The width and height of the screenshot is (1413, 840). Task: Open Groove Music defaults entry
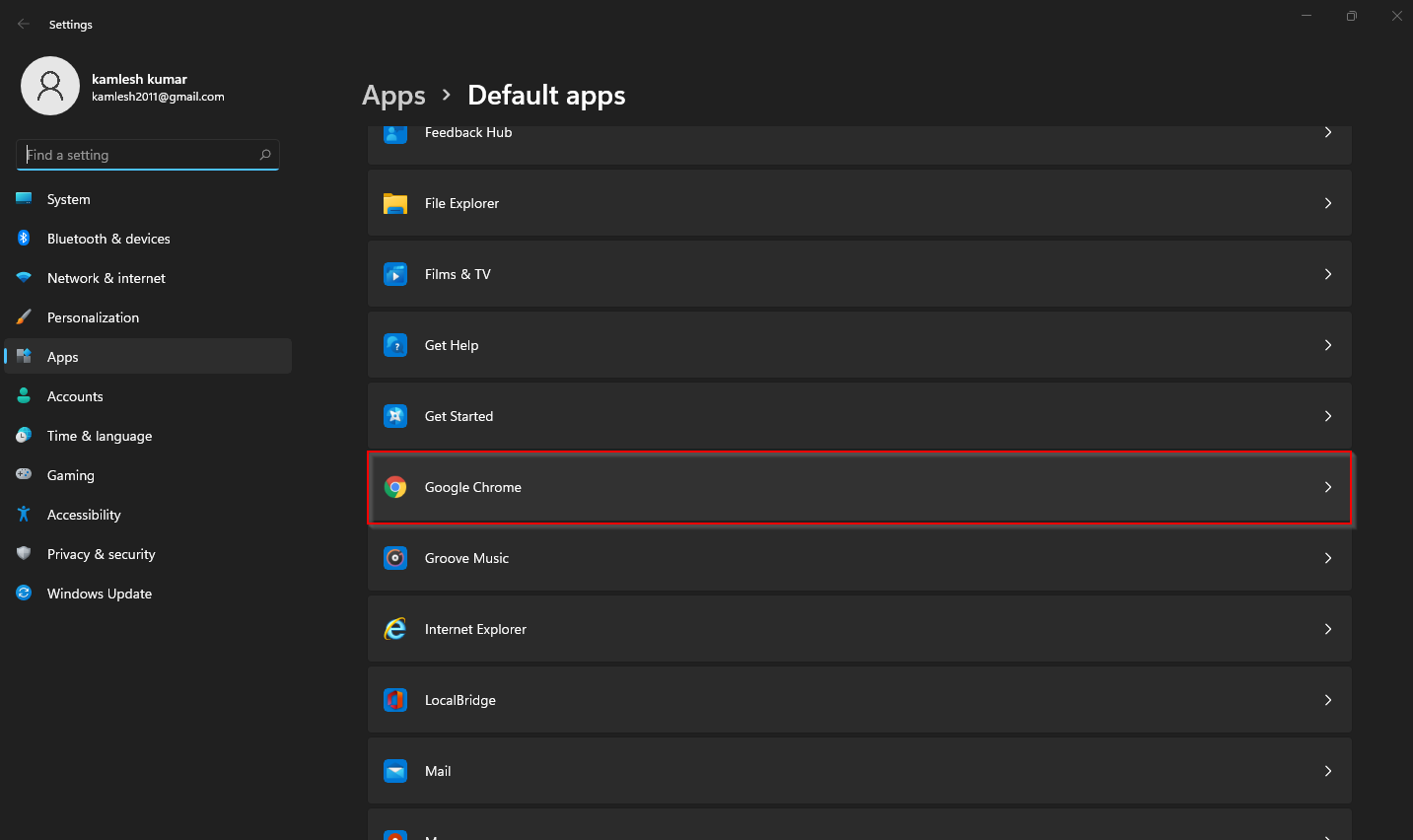tap(859, 558)
